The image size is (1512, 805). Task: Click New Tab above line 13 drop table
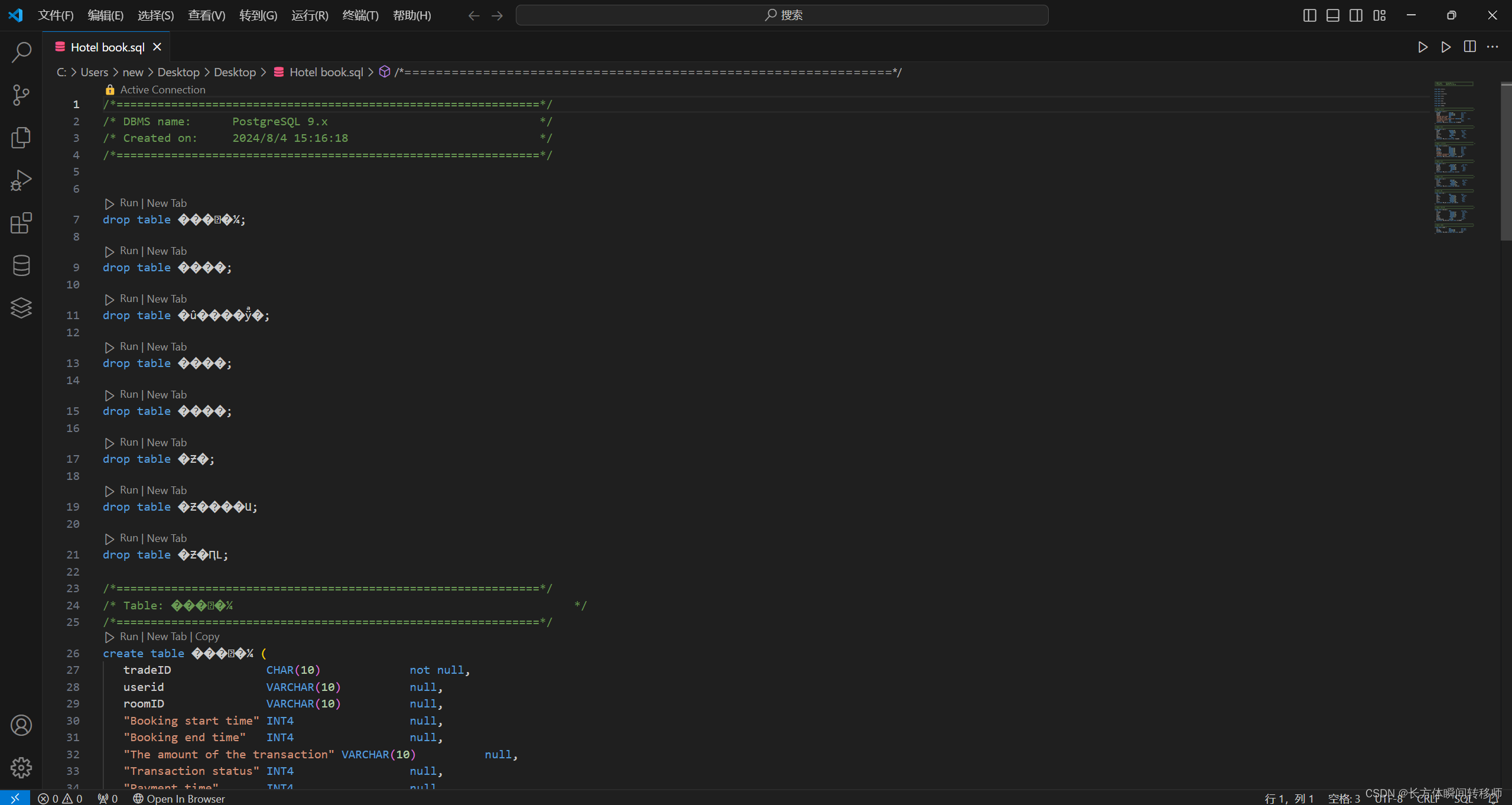(x=167, y=346)
